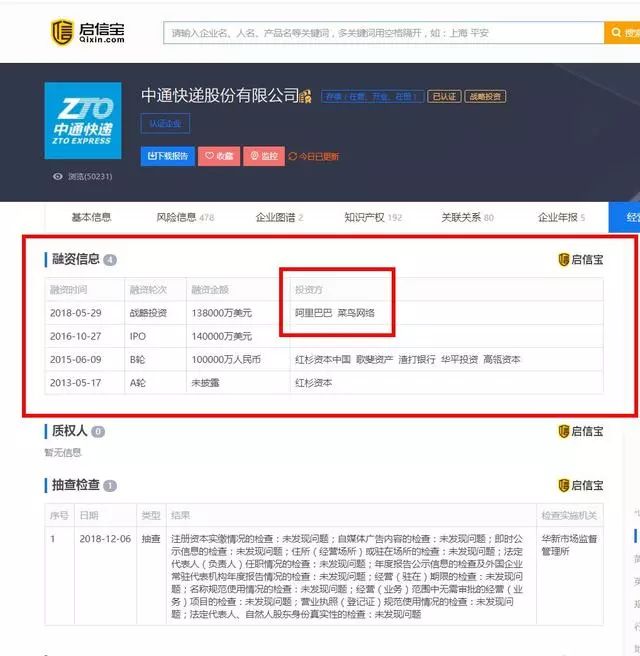
Task: Click the 质权人 section heading
Action: click(69, 430)
